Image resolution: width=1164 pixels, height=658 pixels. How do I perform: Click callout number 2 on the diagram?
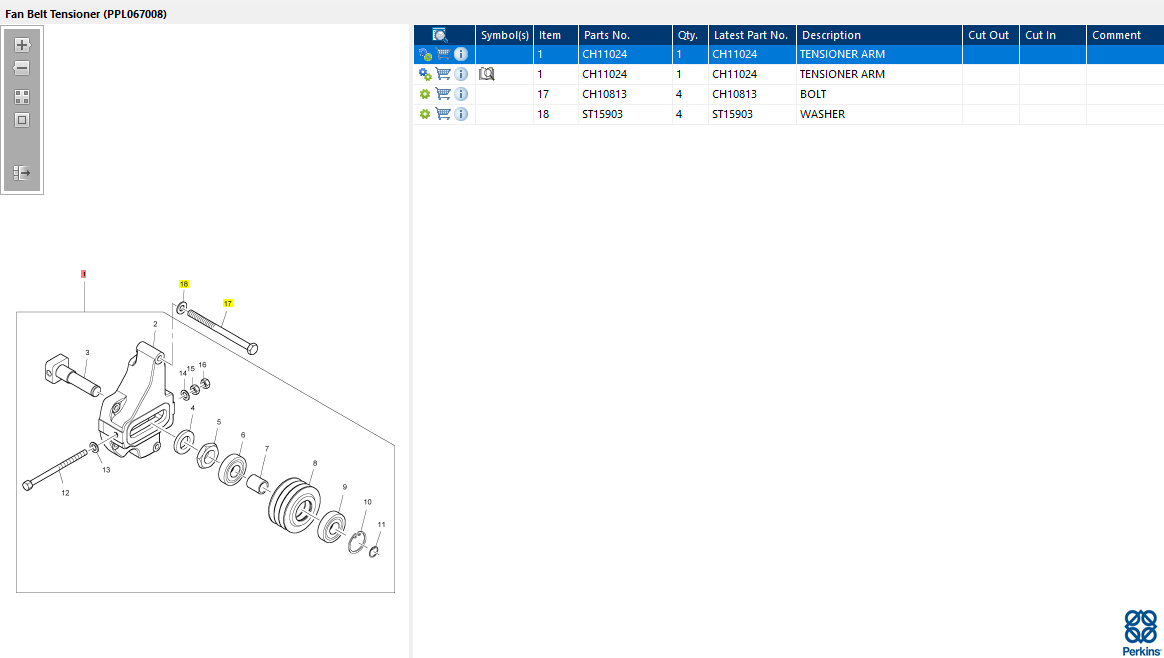[x=155, y=324]
